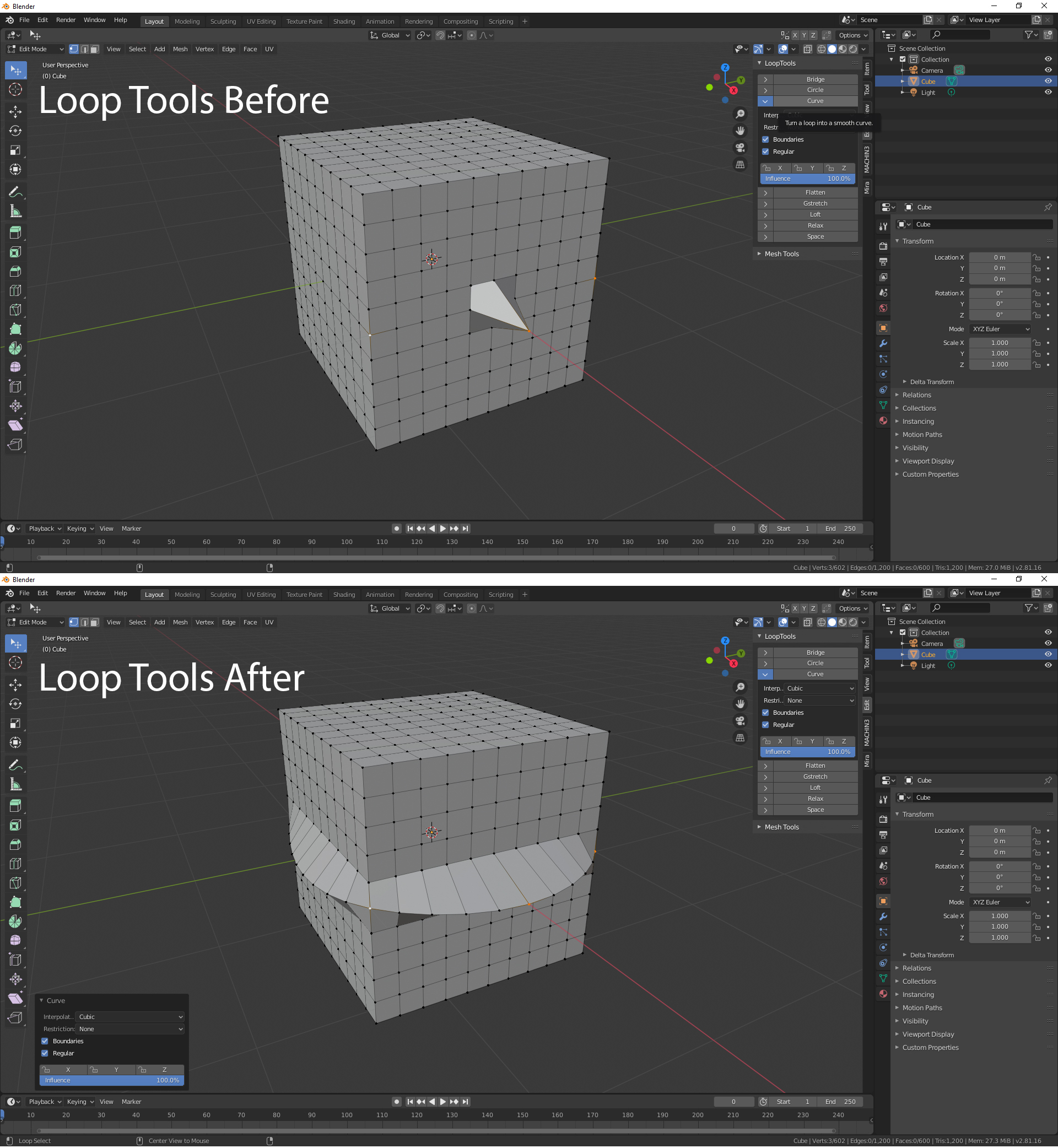1058x1148 pixels.
Task: Select the Annotate tool in top window
Action: pos(15,192)
